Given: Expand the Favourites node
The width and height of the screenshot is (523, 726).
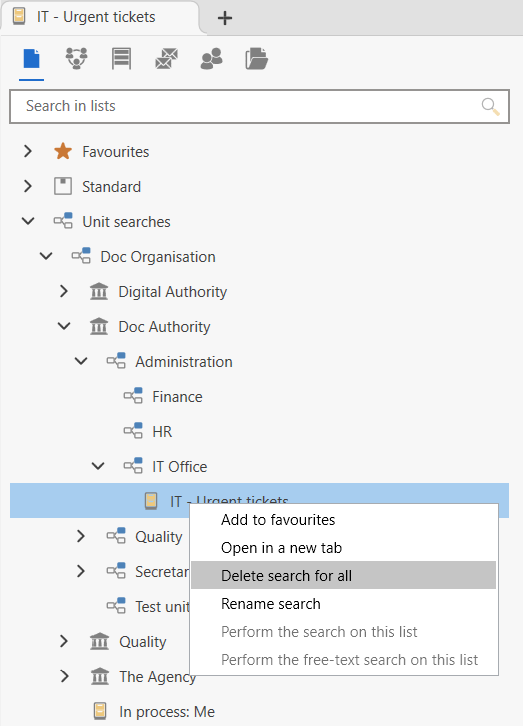Looking at the screenshot, I should [28, 151].
